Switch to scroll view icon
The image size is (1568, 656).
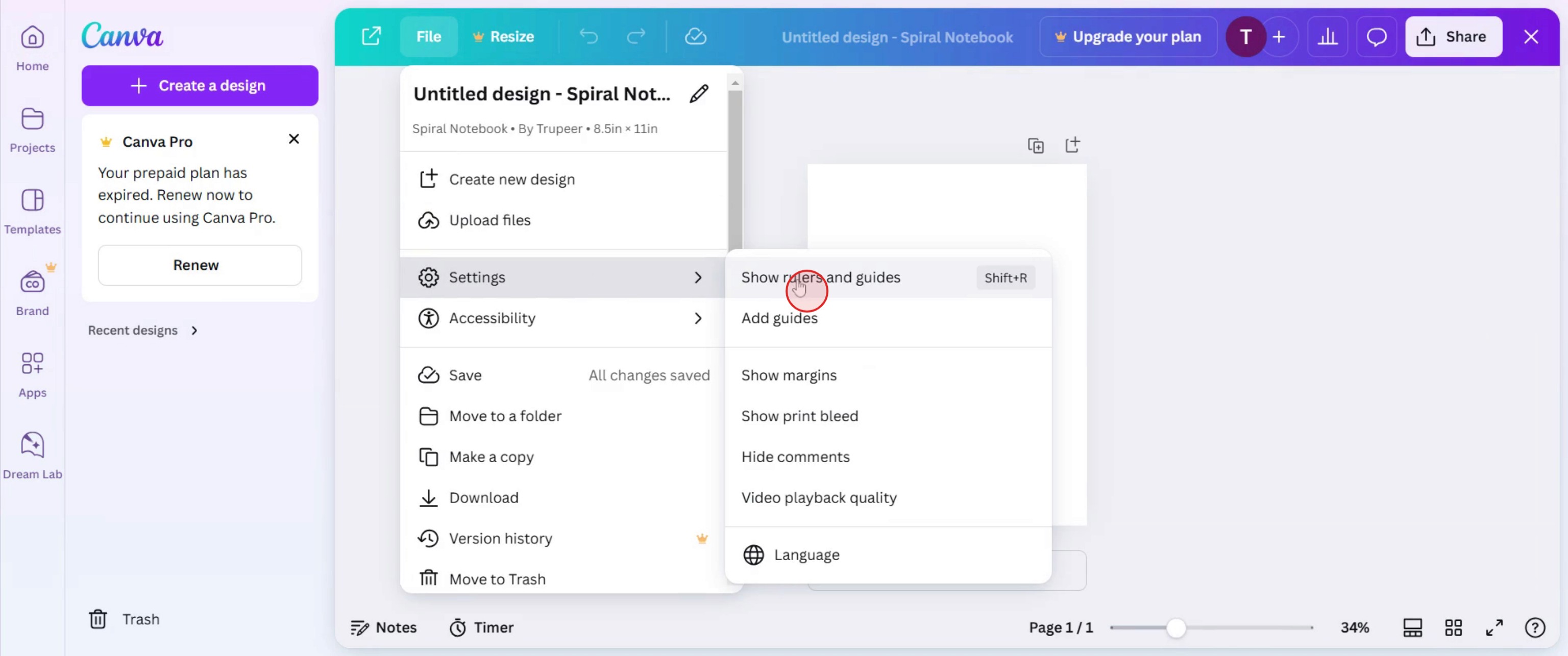(1412, 627)
